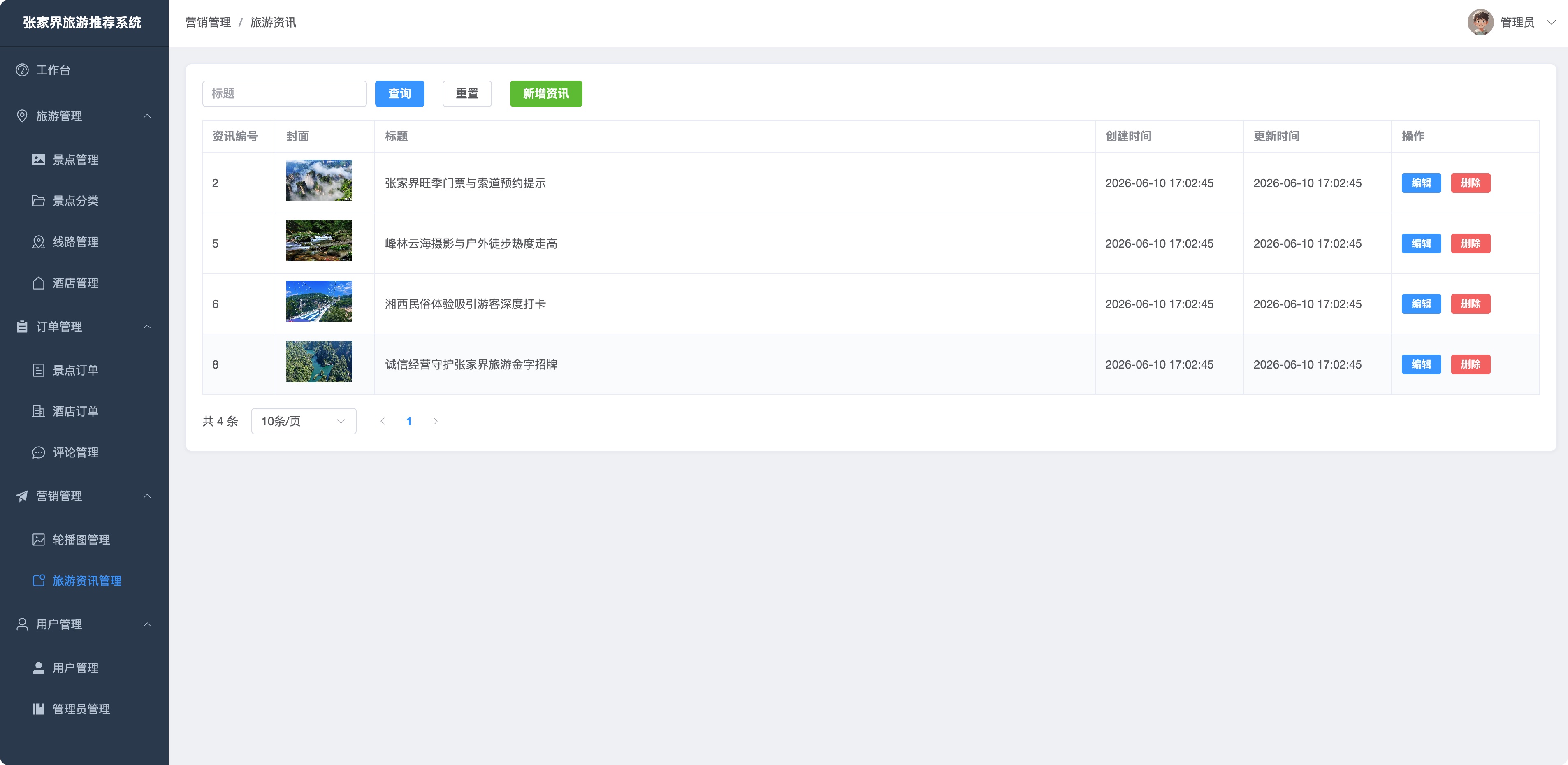Viewport: 1568px width, 765px height.
Task: Edit 诚信经营 news row
Action: [x=1421, y=364]
